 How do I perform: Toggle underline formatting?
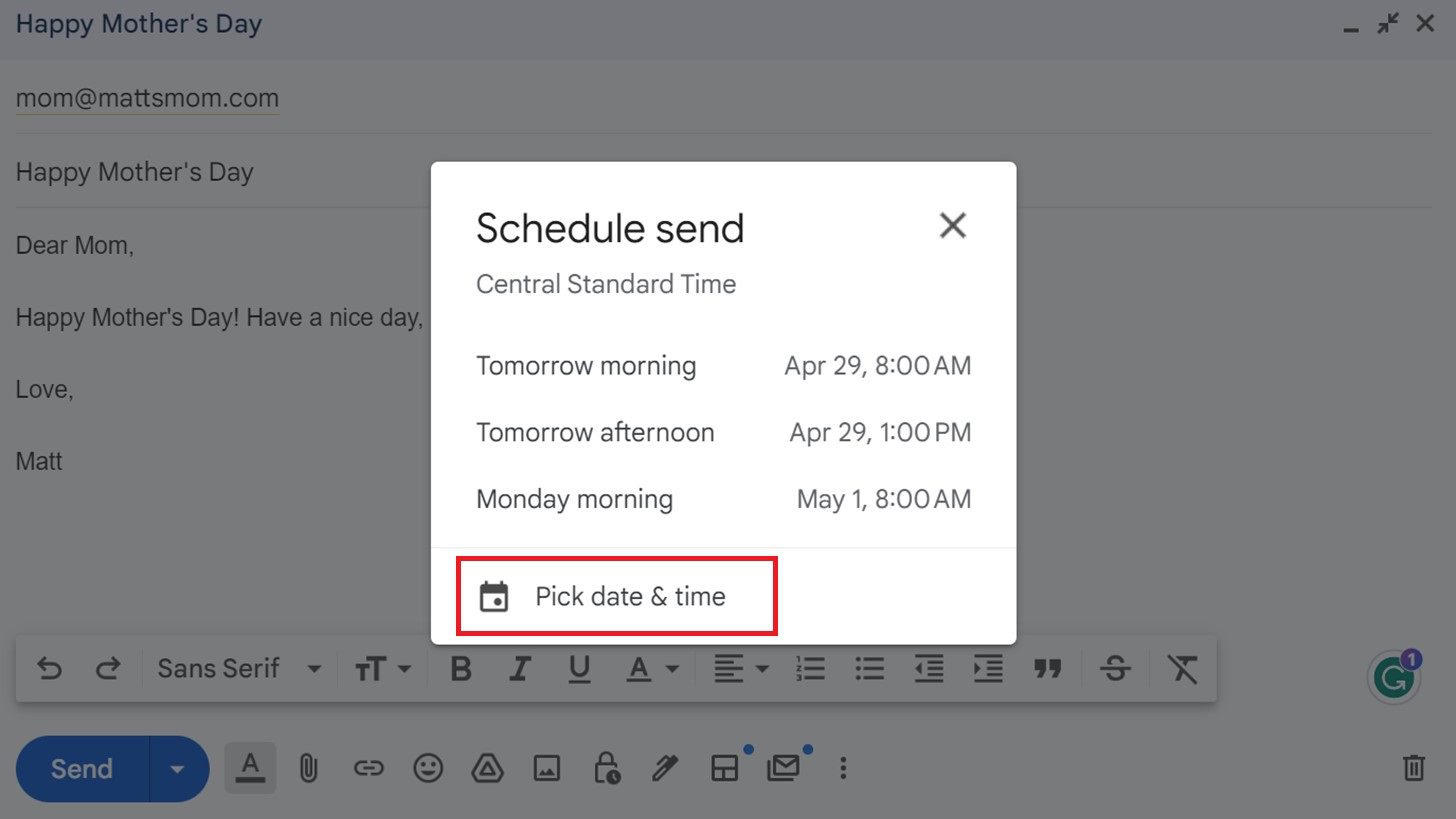[x=579, y=669]
